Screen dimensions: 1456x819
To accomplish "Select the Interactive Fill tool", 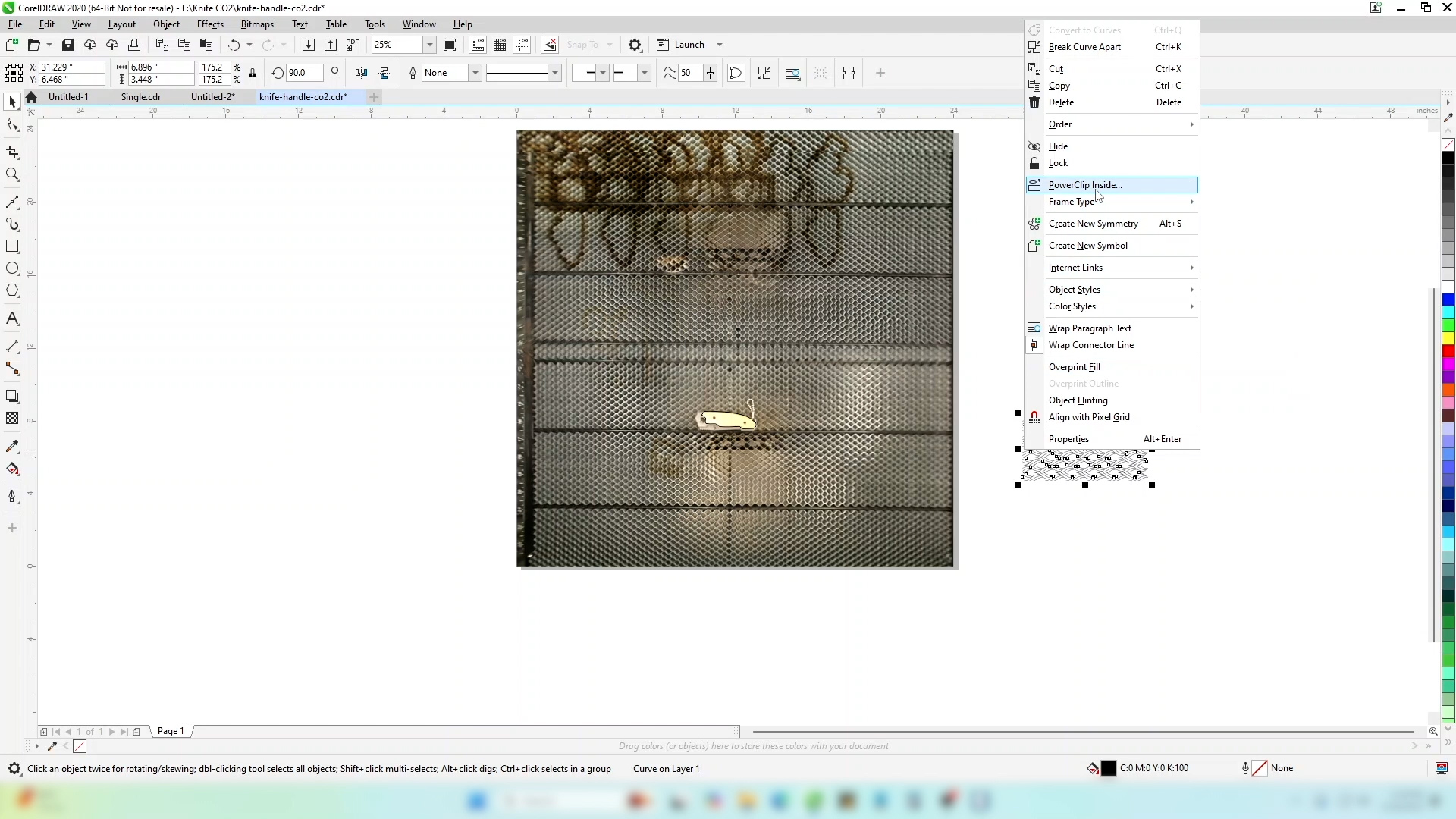I will 12,469.
